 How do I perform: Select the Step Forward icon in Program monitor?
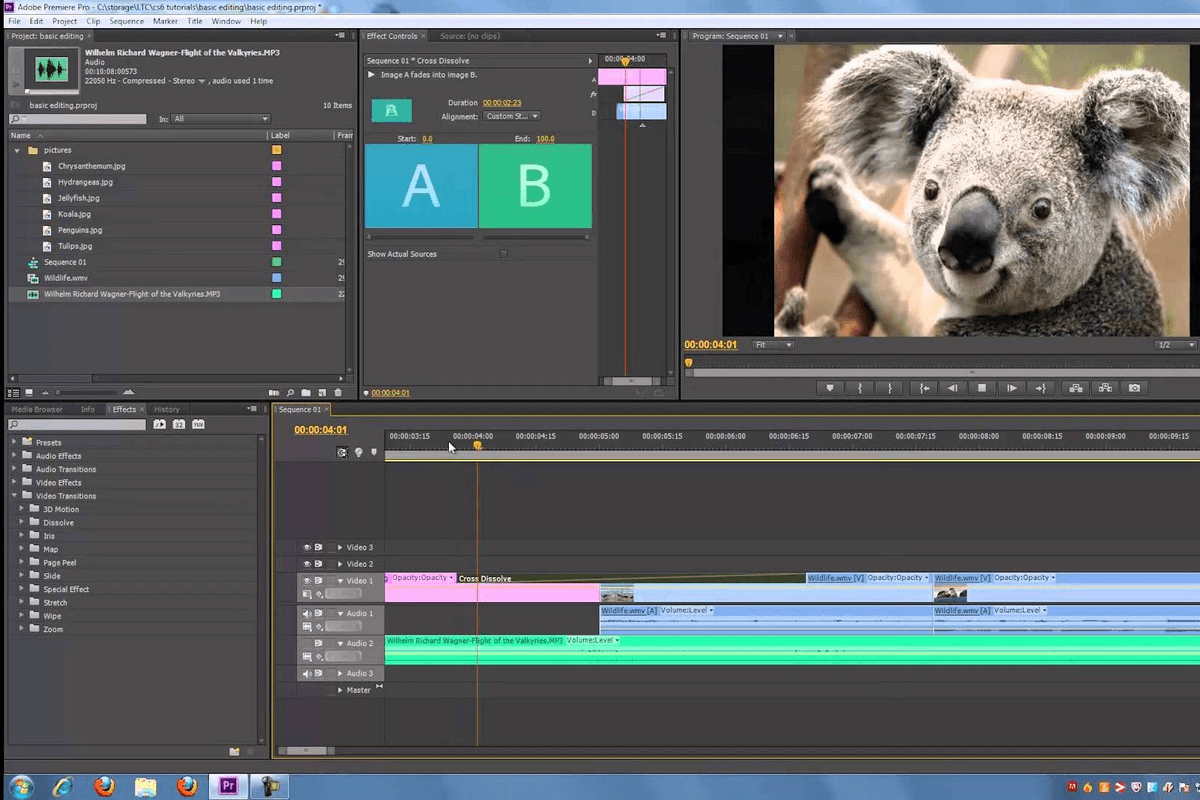[1013, 388]
